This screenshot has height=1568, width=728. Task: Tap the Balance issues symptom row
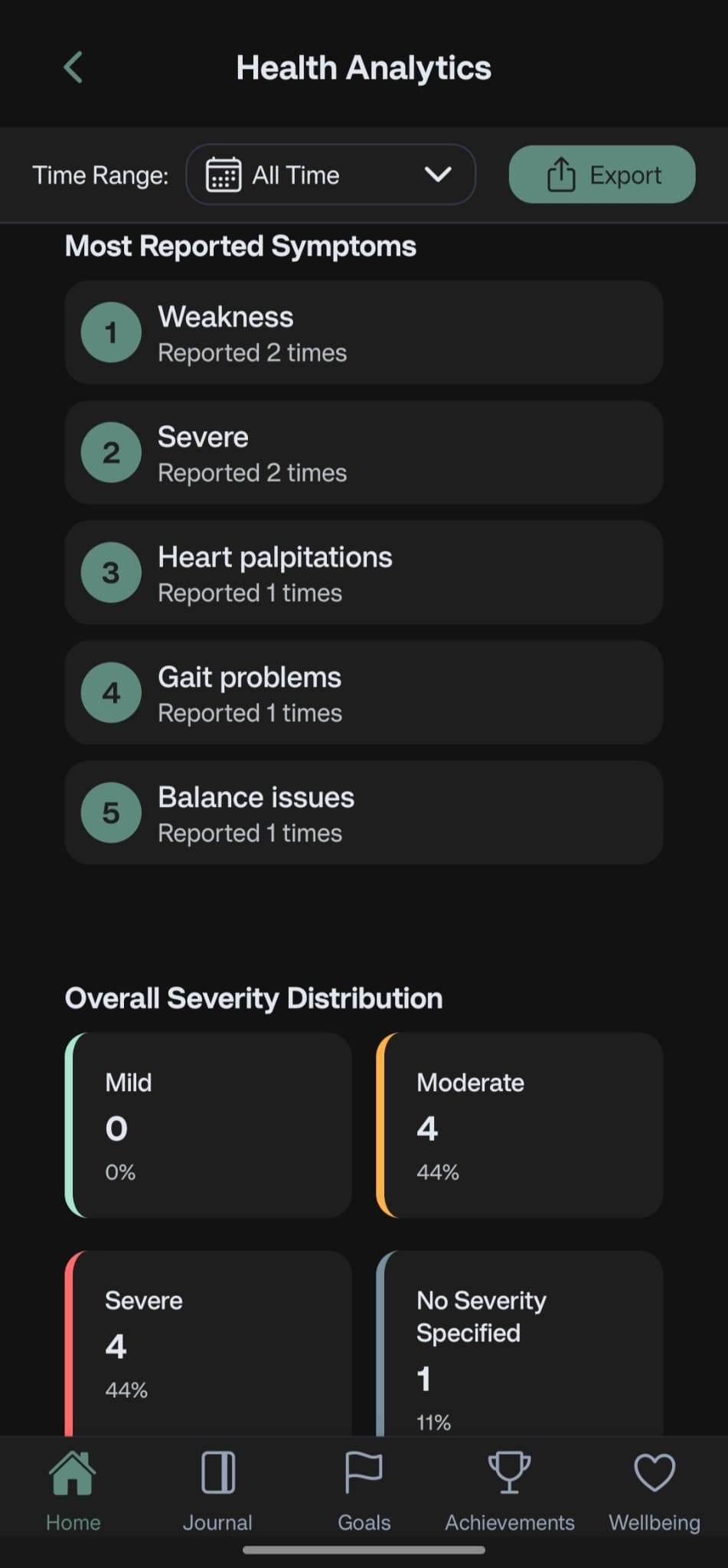point(364,813)
